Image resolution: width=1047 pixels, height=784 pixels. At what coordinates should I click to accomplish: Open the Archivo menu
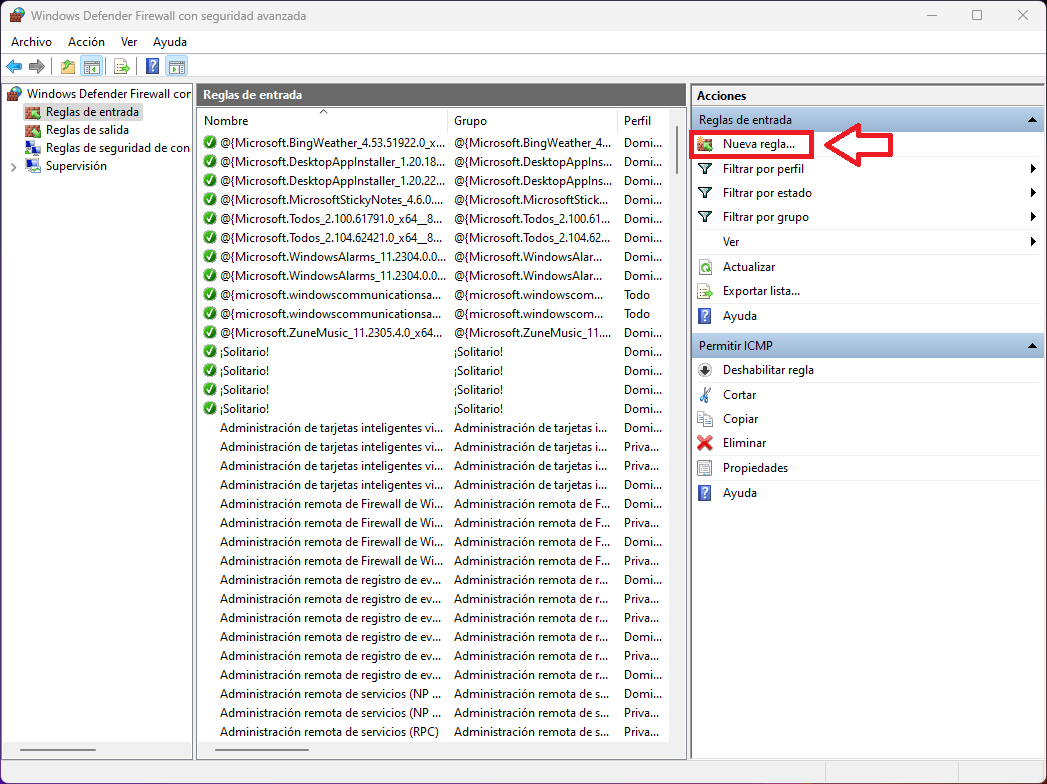click(31, 41)
